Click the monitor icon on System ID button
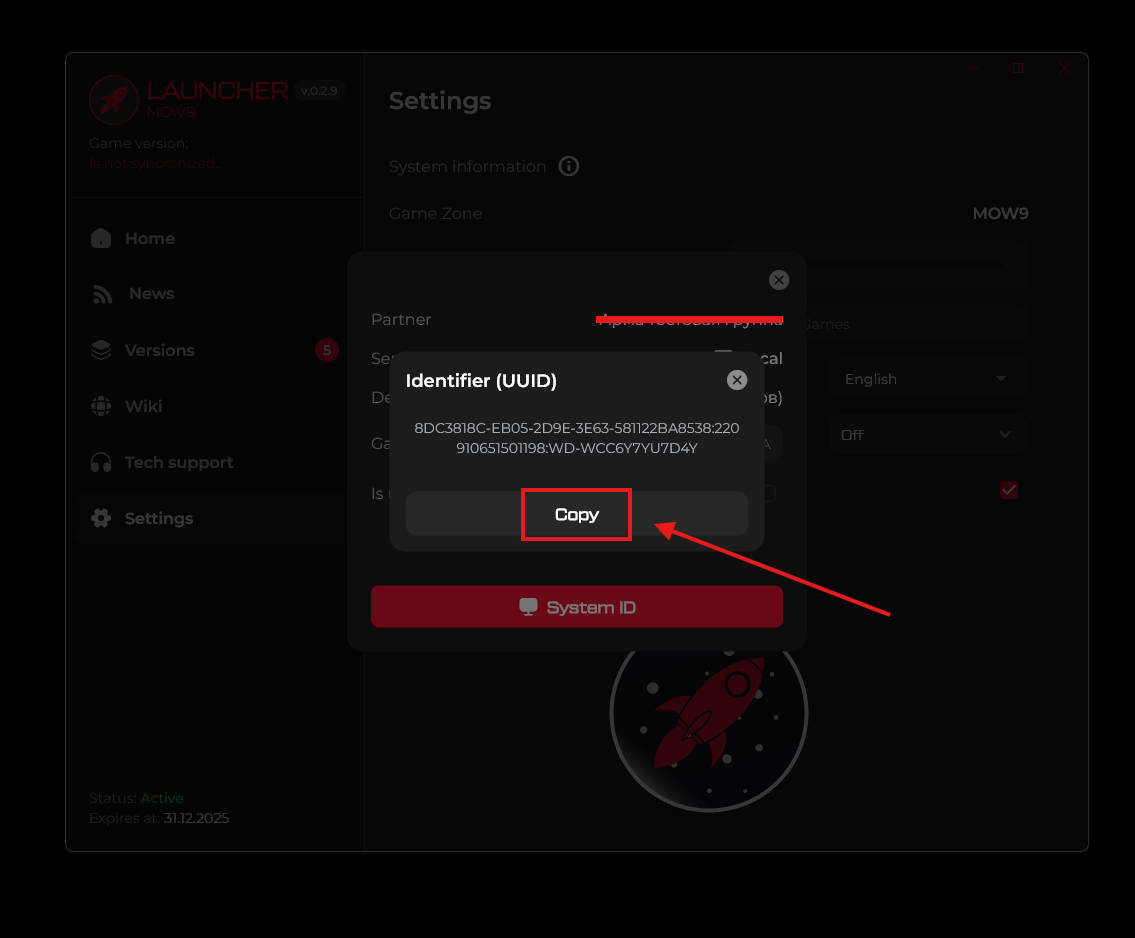Image resolution: width=1135 pixels, height=938 pixels. tap(528, 607)
